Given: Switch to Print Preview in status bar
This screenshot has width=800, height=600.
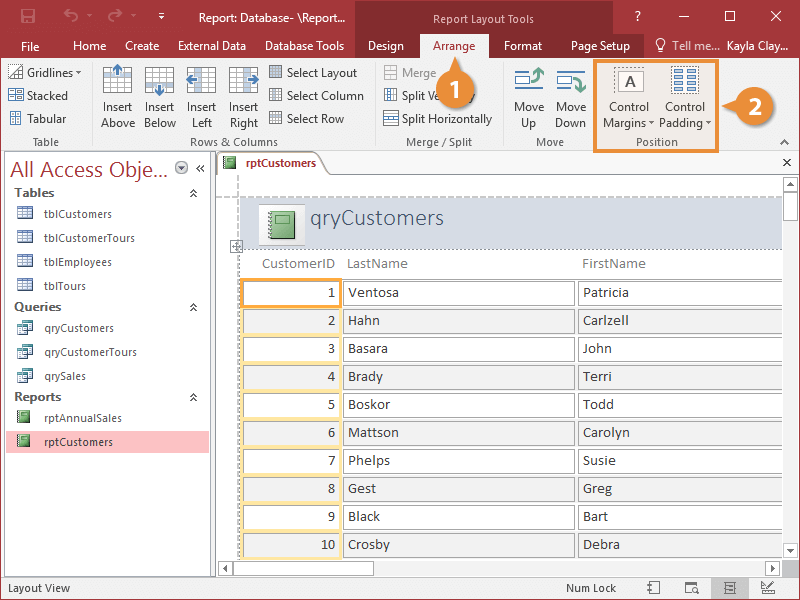Looking at the screenshot, I should pyautogui.click(x=691, y=588).
